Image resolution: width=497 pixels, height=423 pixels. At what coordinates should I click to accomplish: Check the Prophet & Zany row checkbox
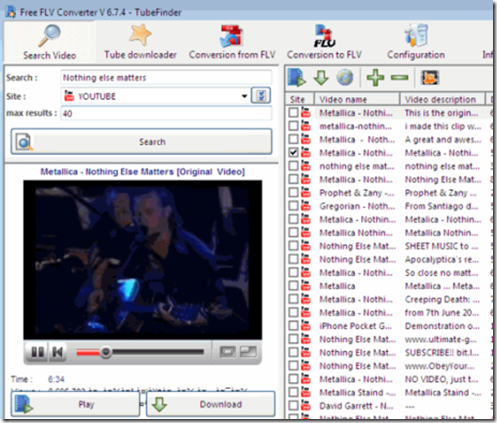(293, 193)
